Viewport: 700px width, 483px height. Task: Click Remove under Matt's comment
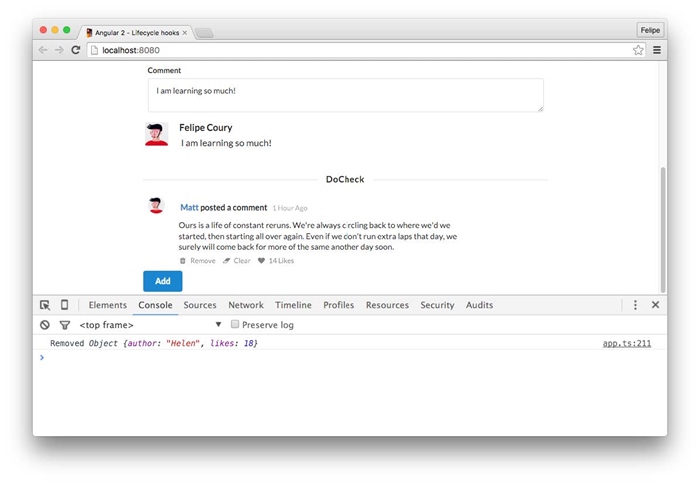tap(198, 261)
